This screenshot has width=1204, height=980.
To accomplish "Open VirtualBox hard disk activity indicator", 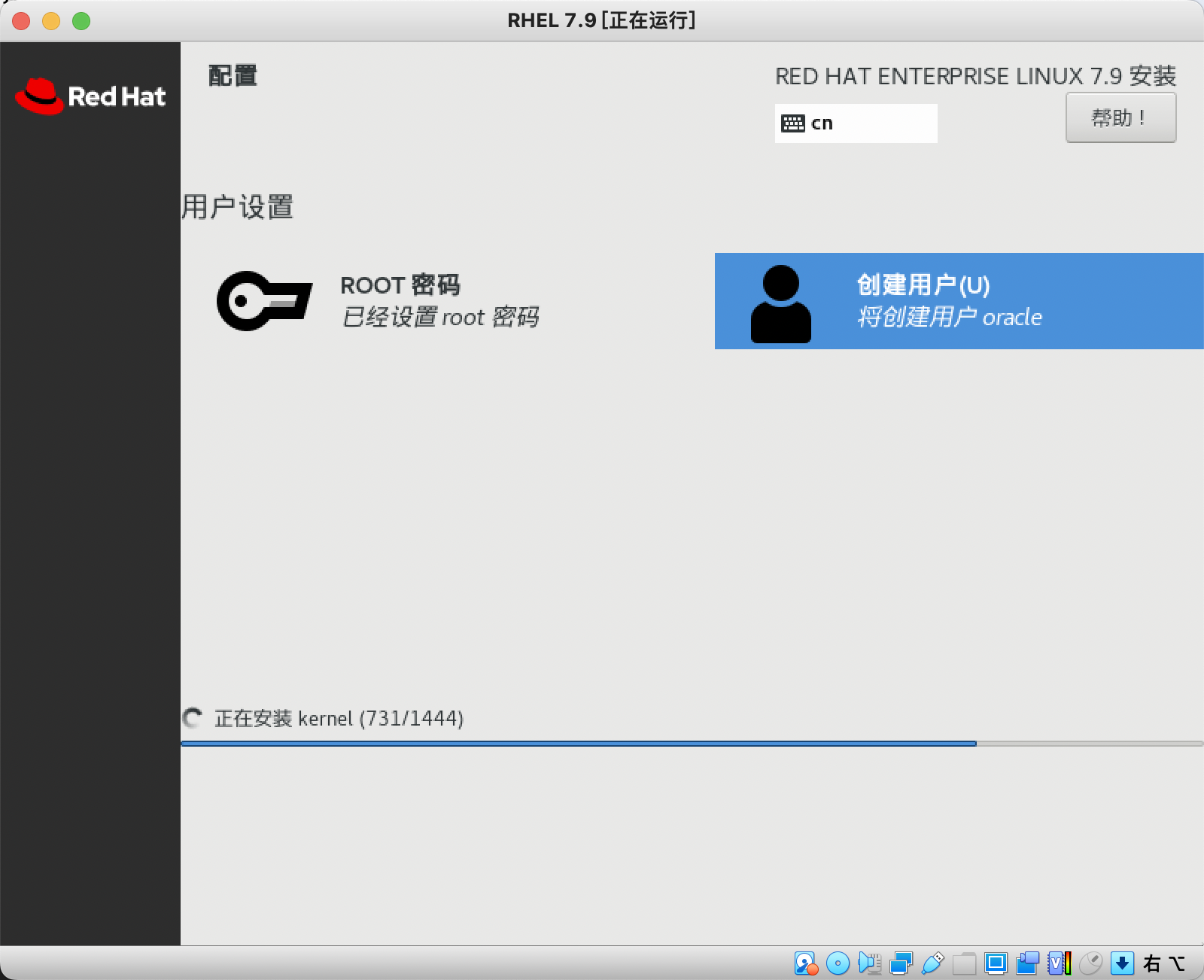I will click(805, 963).
